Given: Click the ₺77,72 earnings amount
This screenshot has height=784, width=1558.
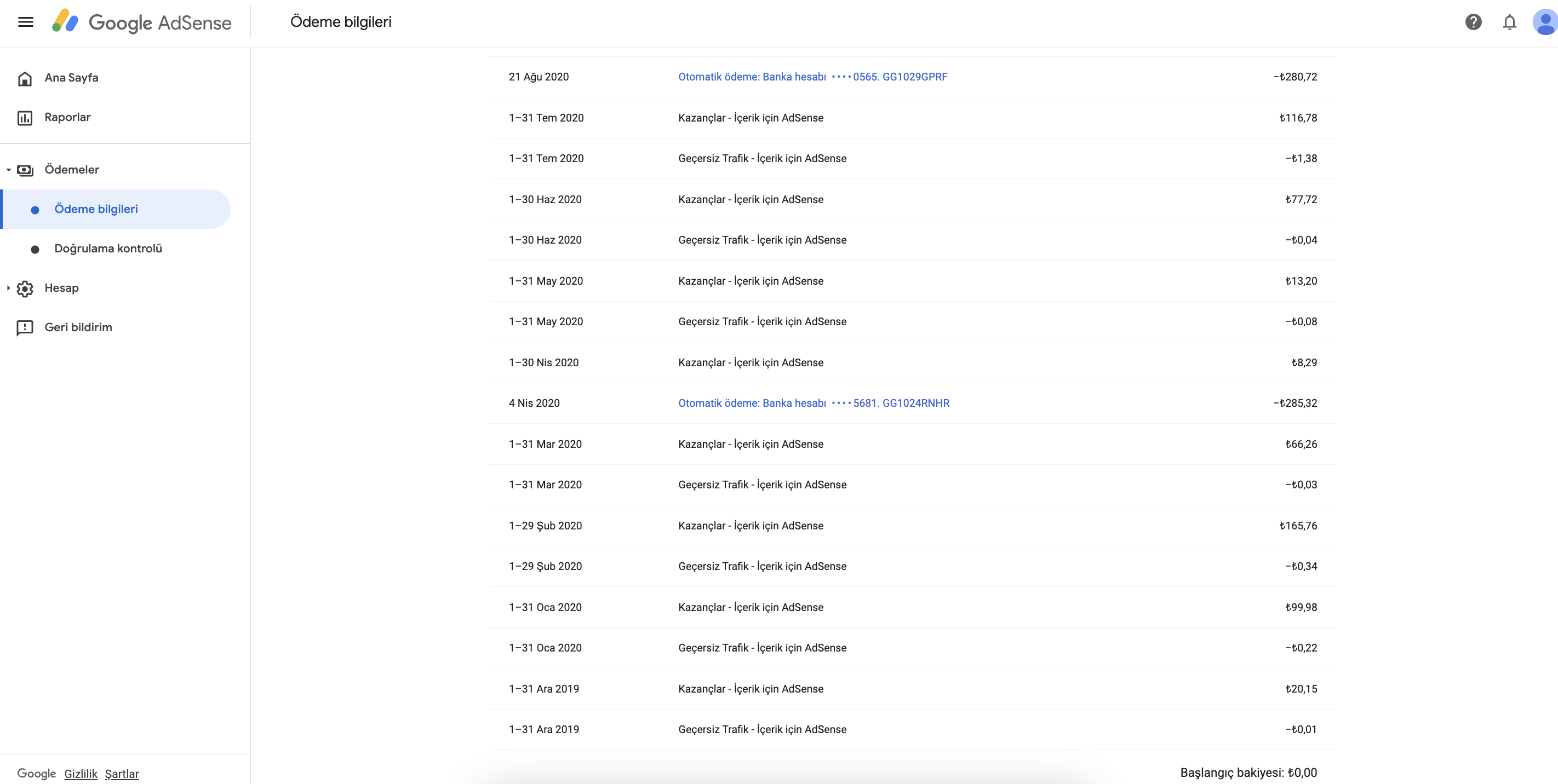Looking at the screenshot, I should tap(1302, 199).
